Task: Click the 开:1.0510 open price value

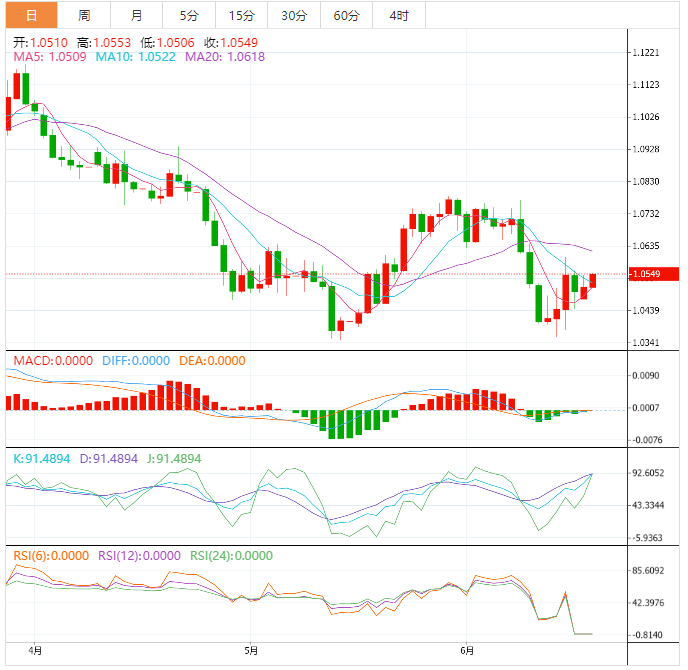Action: 40,43
